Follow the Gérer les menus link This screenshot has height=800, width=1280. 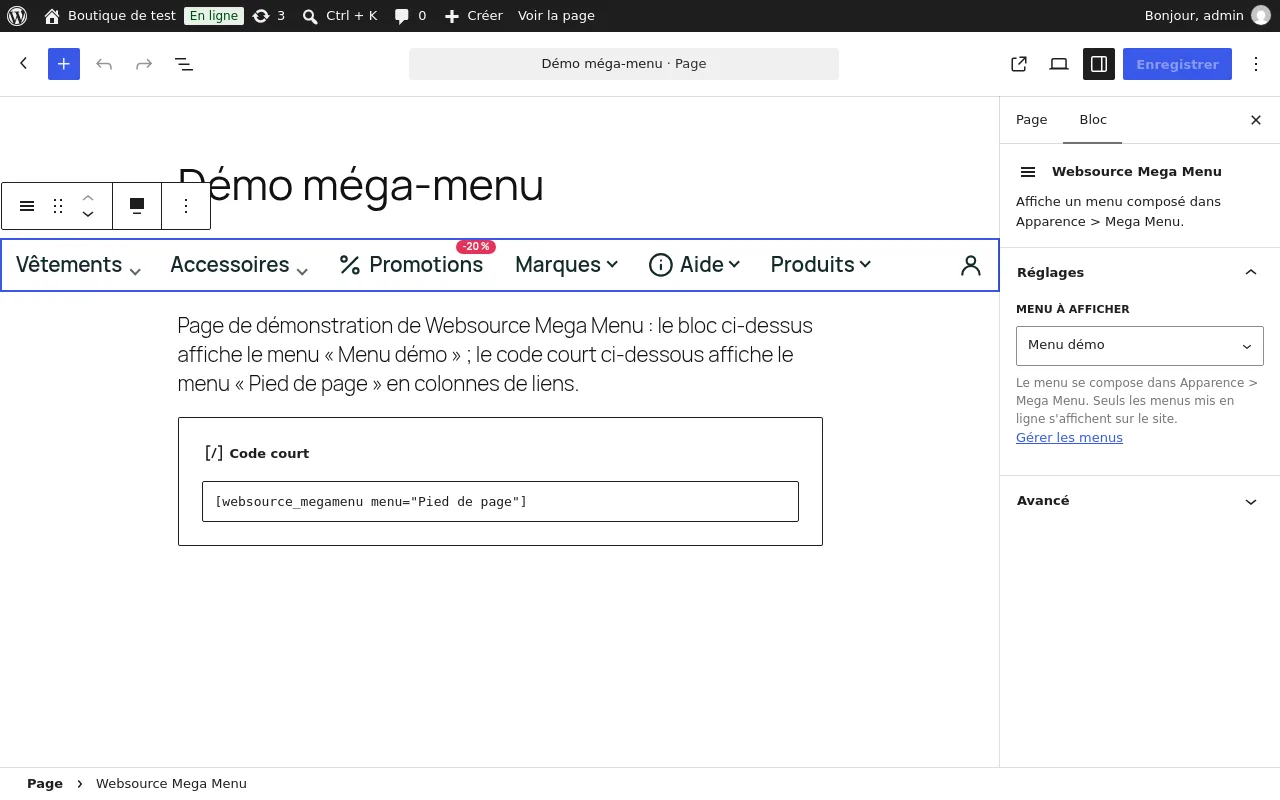[x=1069, y=438]
